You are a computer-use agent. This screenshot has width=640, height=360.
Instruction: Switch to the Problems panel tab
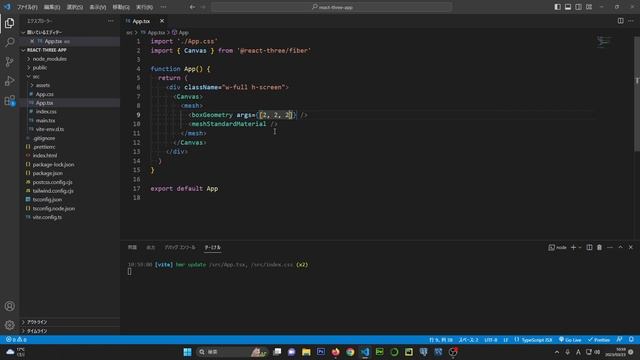click(x=132, y=247)
